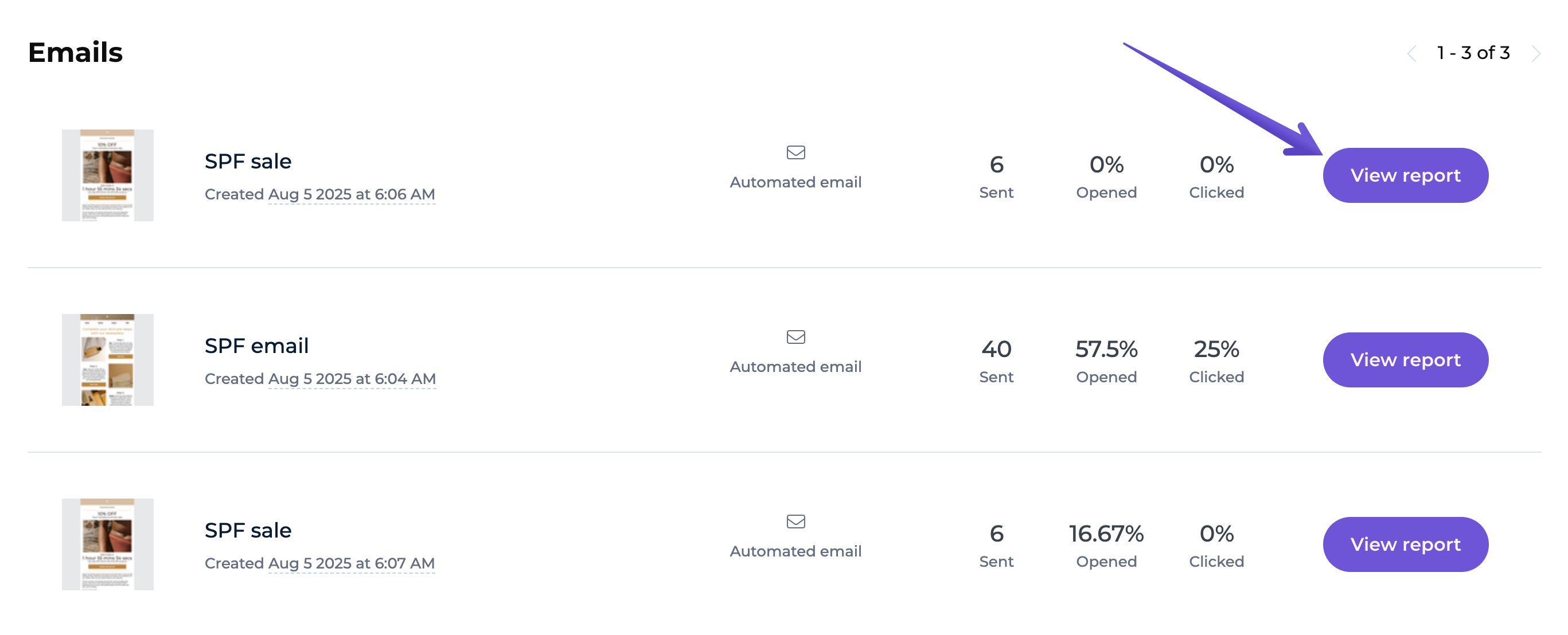Click envelope icon in last SPF sale row
Viewport: 1568px width, 635px height.
pyautogui.click(x=795, y=522)
